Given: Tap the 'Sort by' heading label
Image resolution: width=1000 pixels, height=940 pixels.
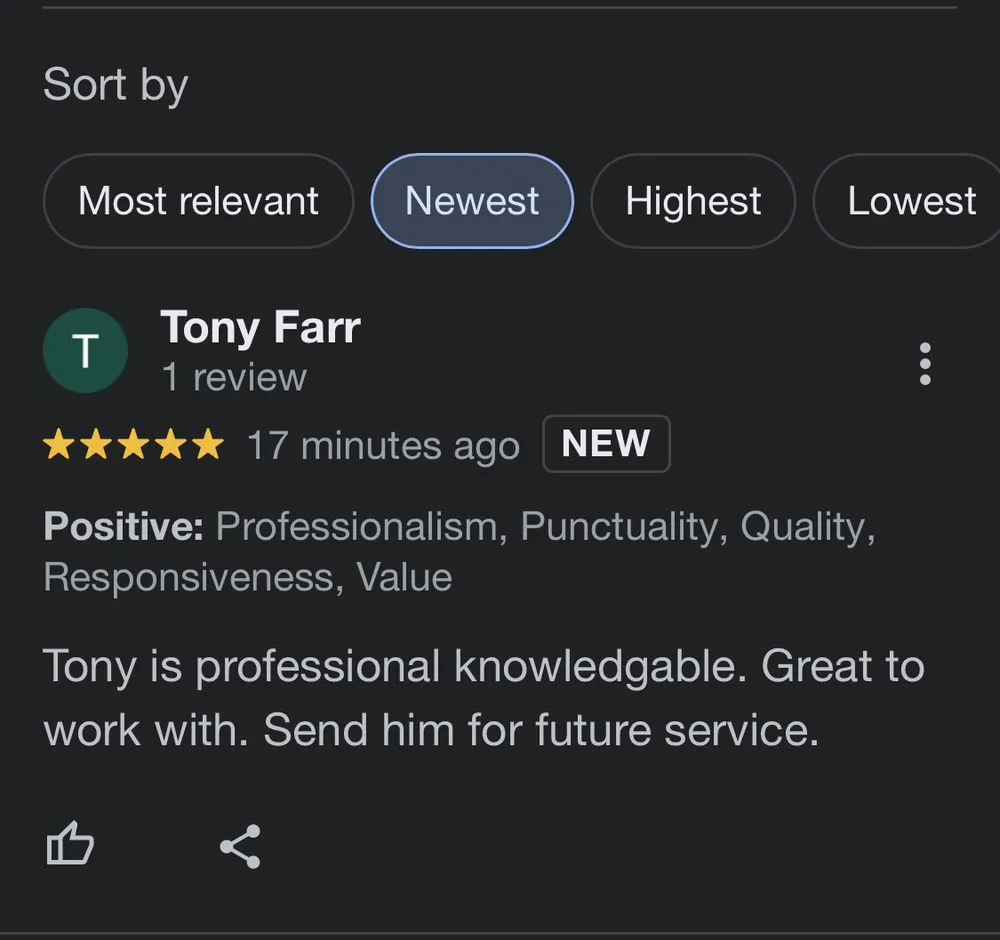Looking at the screenshot, I should click(x=116, y=85).
